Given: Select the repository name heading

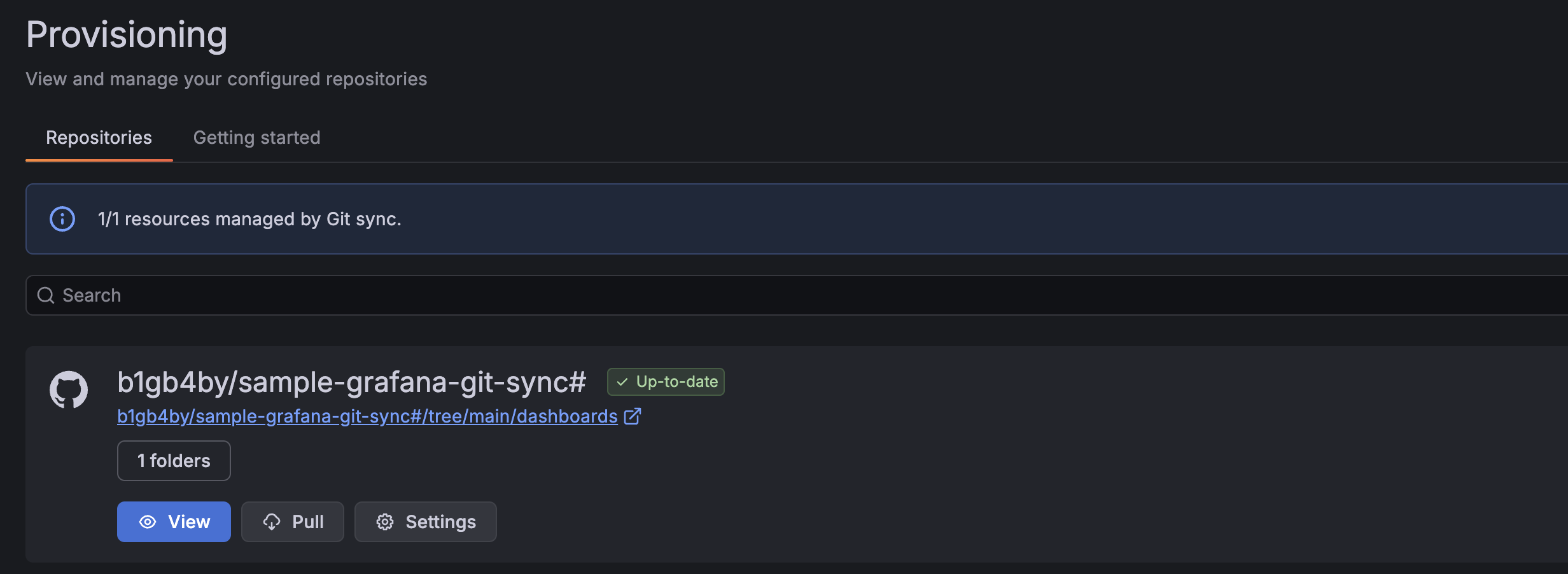Looking at the screenshot, I should [x=351, y=382].
